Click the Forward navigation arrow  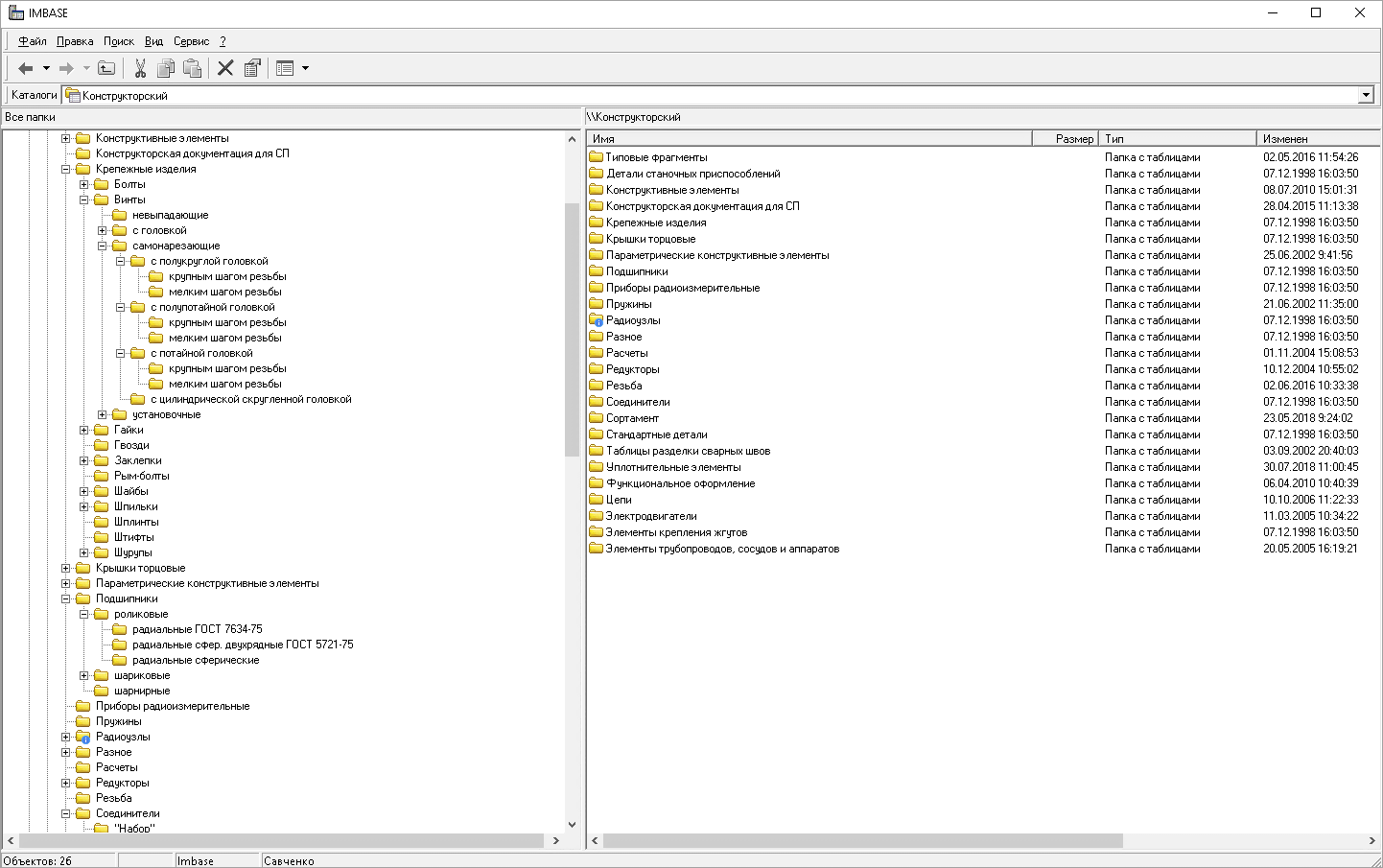click(x=66, y=68)
